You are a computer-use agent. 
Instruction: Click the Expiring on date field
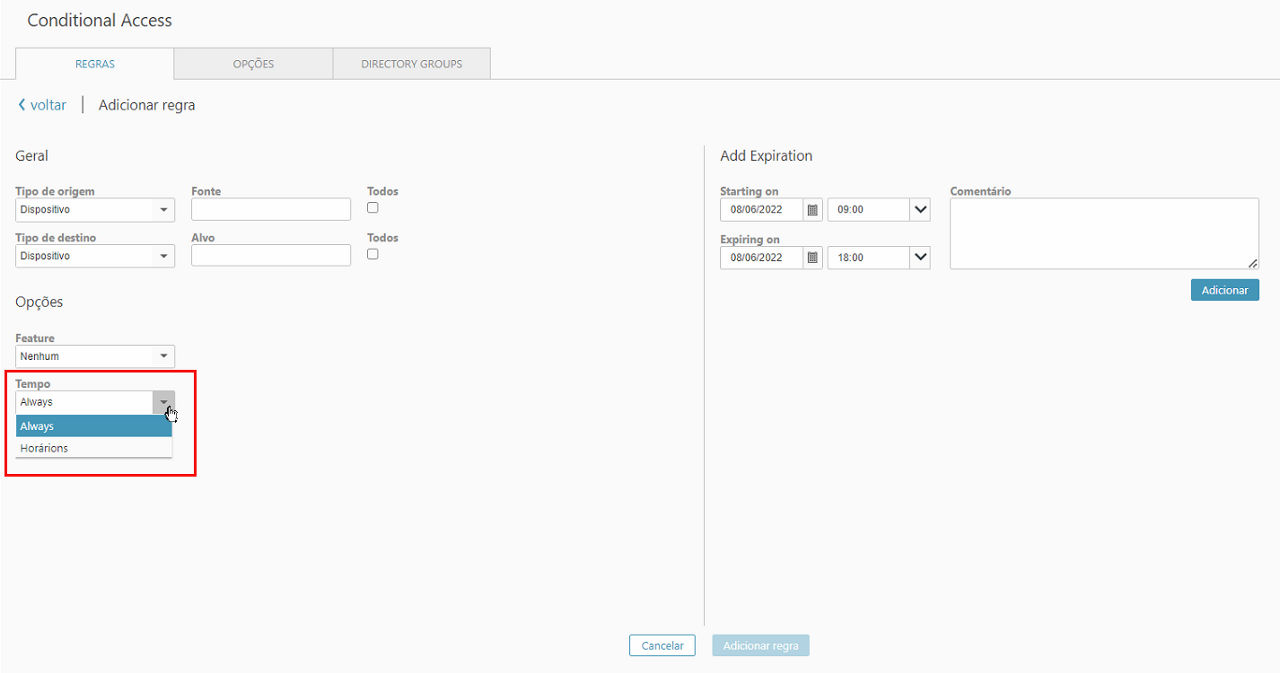click(x=762, y=257)
